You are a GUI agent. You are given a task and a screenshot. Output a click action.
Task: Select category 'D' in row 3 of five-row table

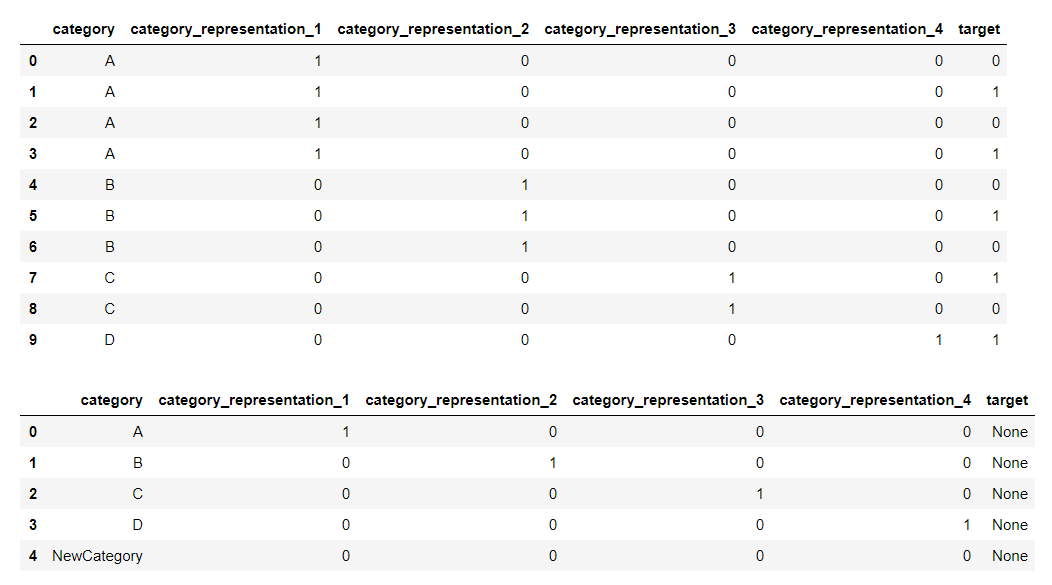[x=138, y=525]
